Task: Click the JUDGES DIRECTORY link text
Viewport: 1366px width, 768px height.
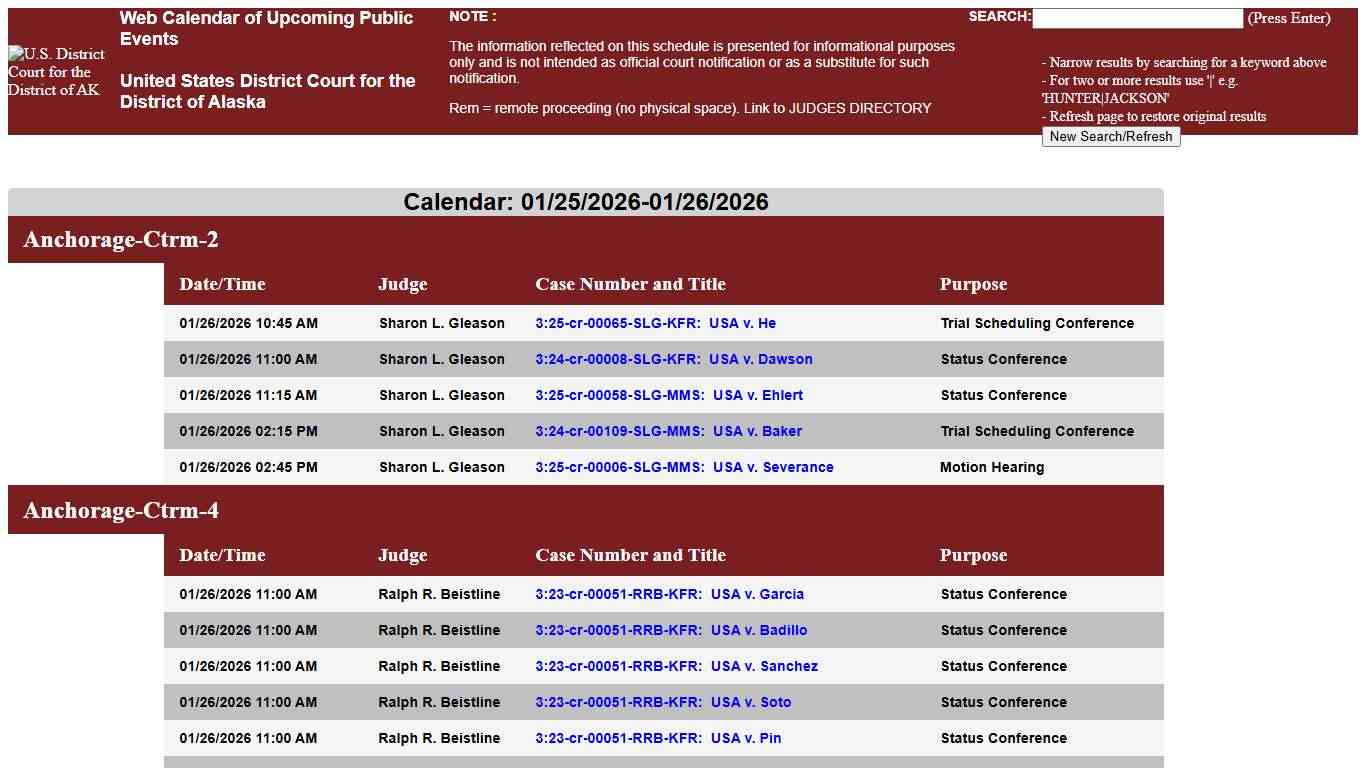Action: click(860, 108)
